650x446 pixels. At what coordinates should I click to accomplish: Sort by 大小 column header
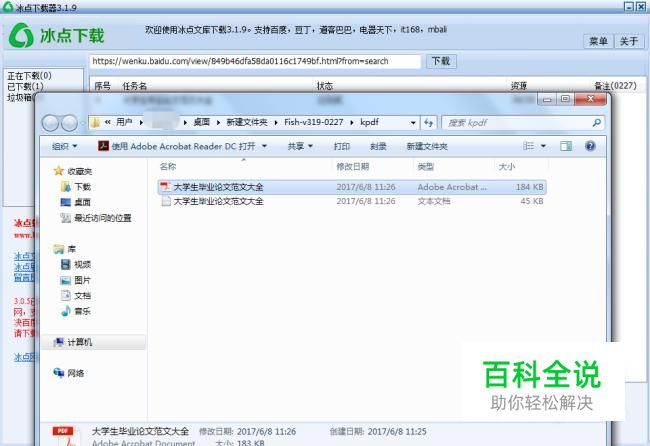click(x=507, y=166)
